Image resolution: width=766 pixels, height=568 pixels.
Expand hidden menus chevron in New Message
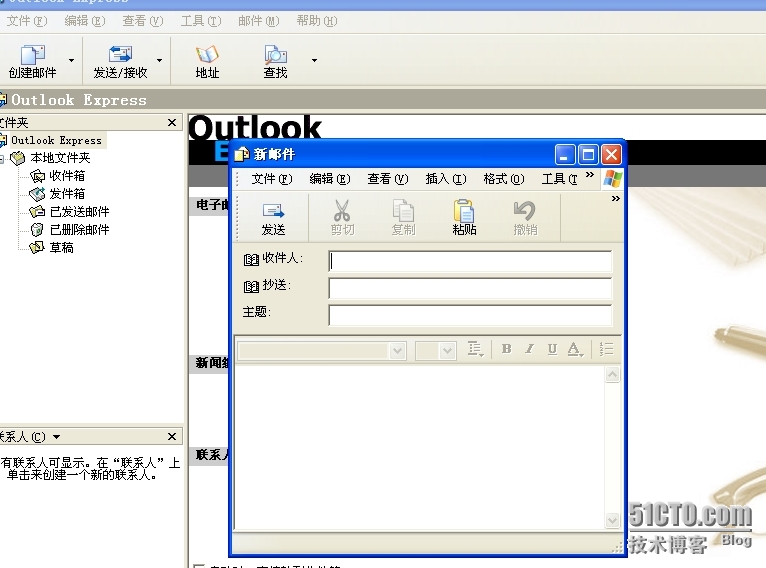point(590,175)
